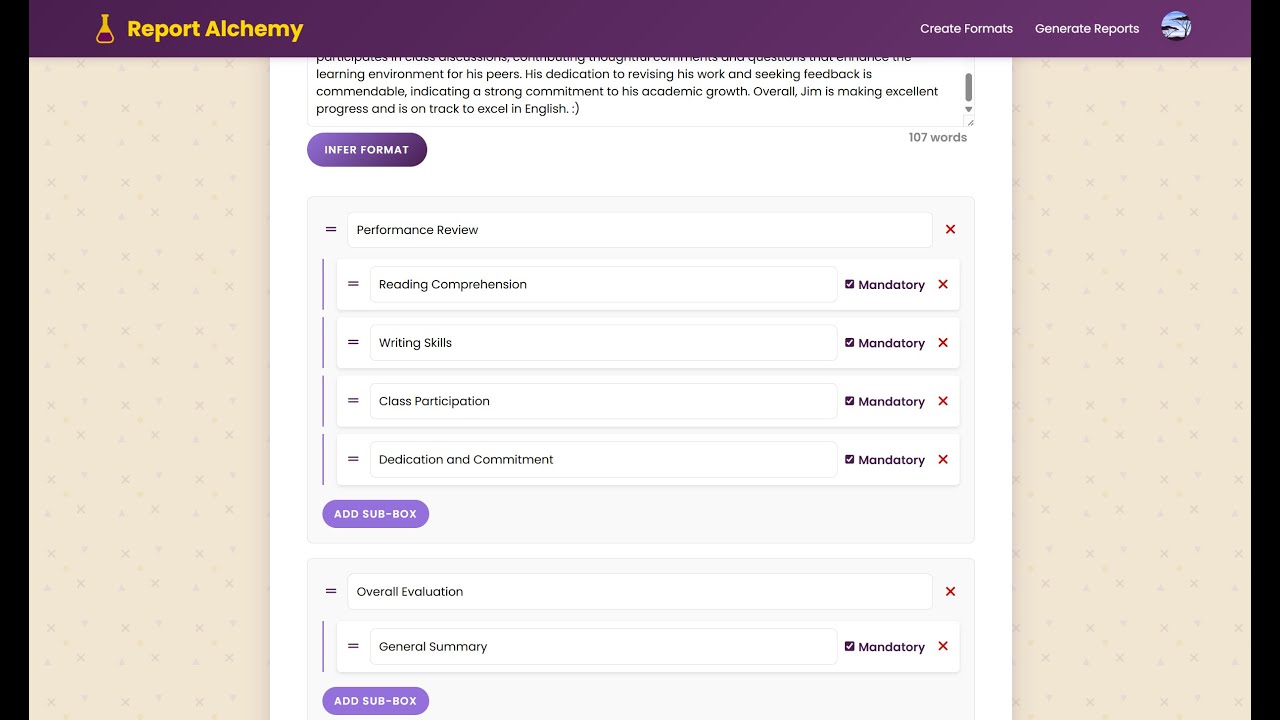The image size is (1280, 720).
Task: Grab the Class Participation drag handle
Action: click(353, 401)
